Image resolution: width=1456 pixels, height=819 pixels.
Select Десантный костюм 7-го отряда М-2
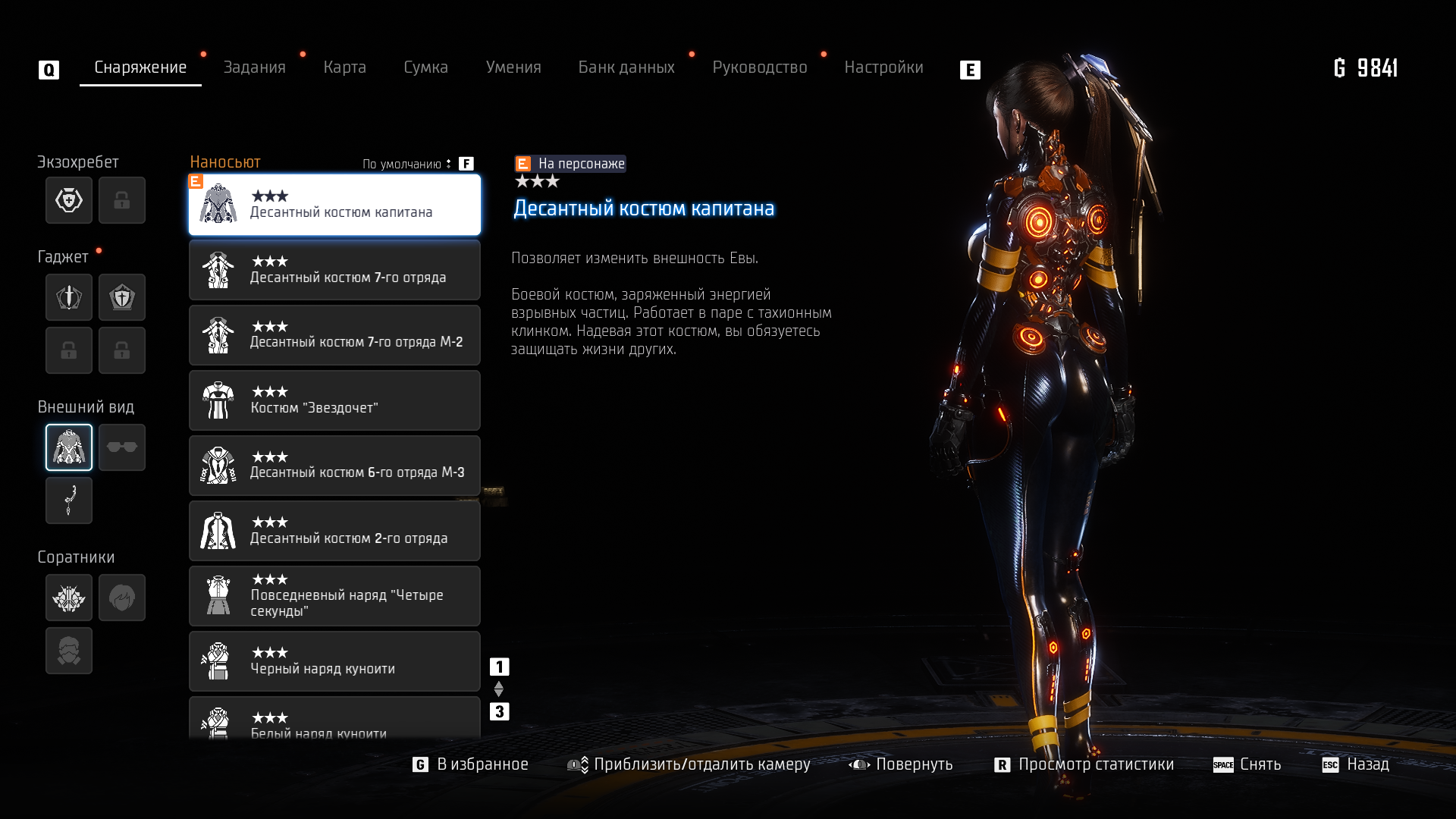pyautogui.click(x=334, y=335)
